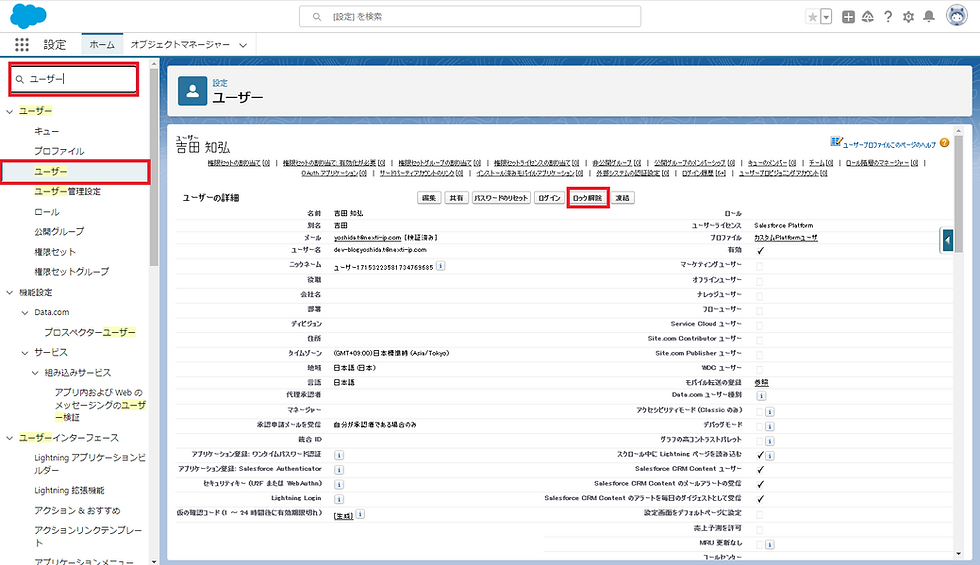Click the 設定 breadcrumb link
Screen dimensions: 980x565
coord(220,82)
